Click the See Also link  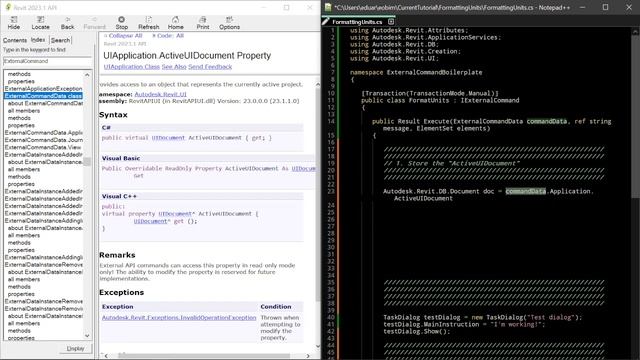(x=174, y=67)
